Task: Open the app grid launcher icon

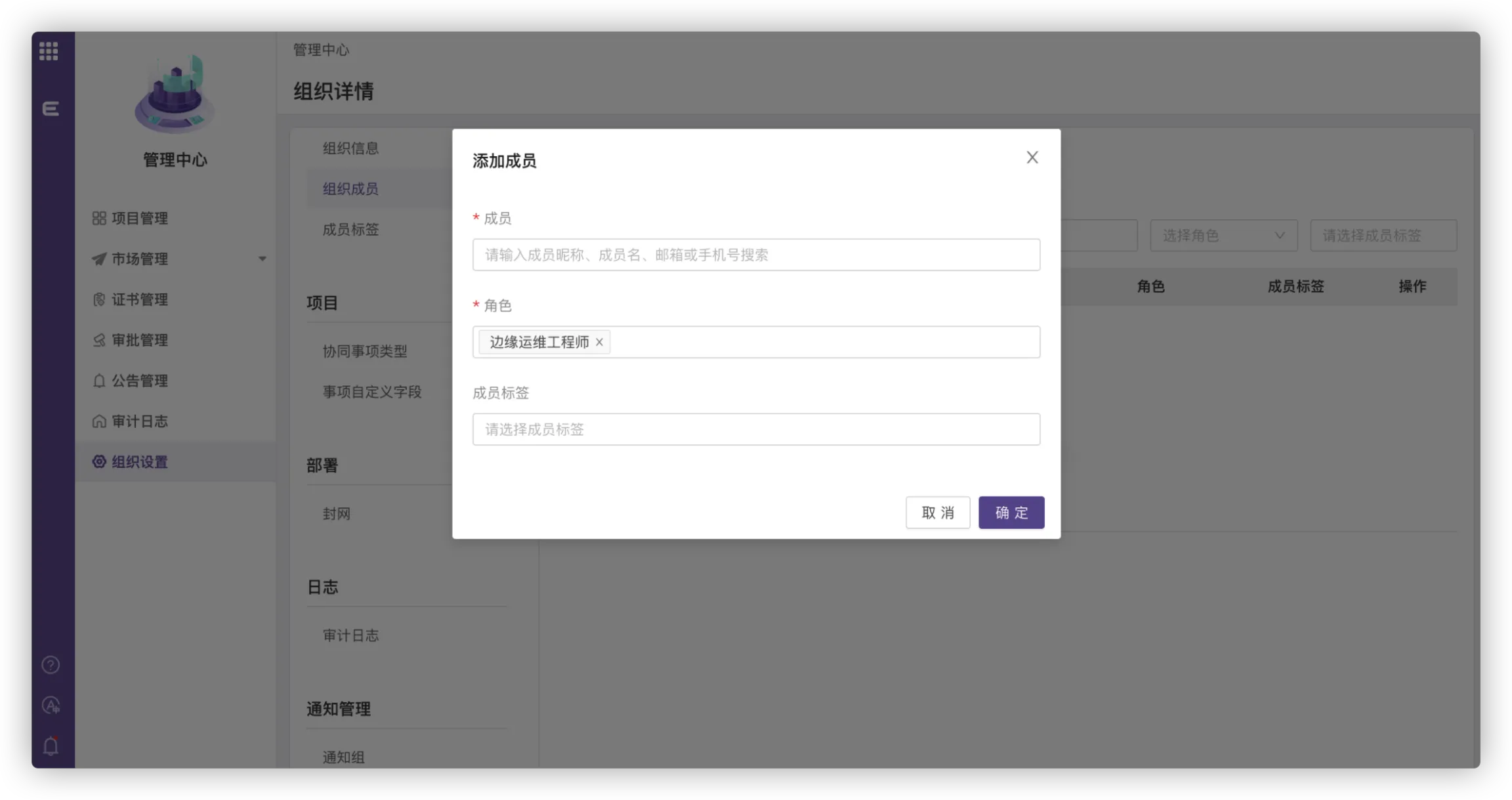Action: [49, 51]
